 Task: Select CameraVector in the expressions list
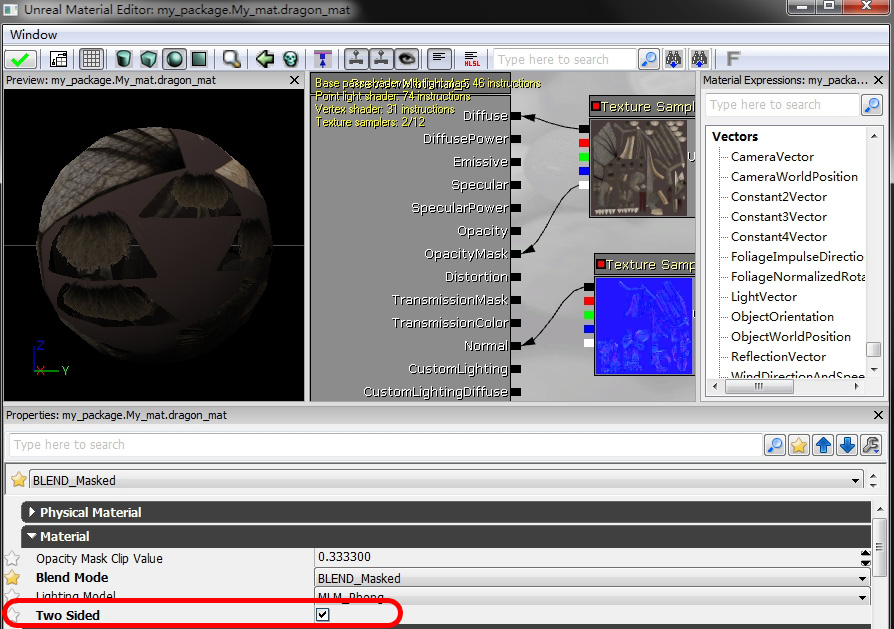772,157
